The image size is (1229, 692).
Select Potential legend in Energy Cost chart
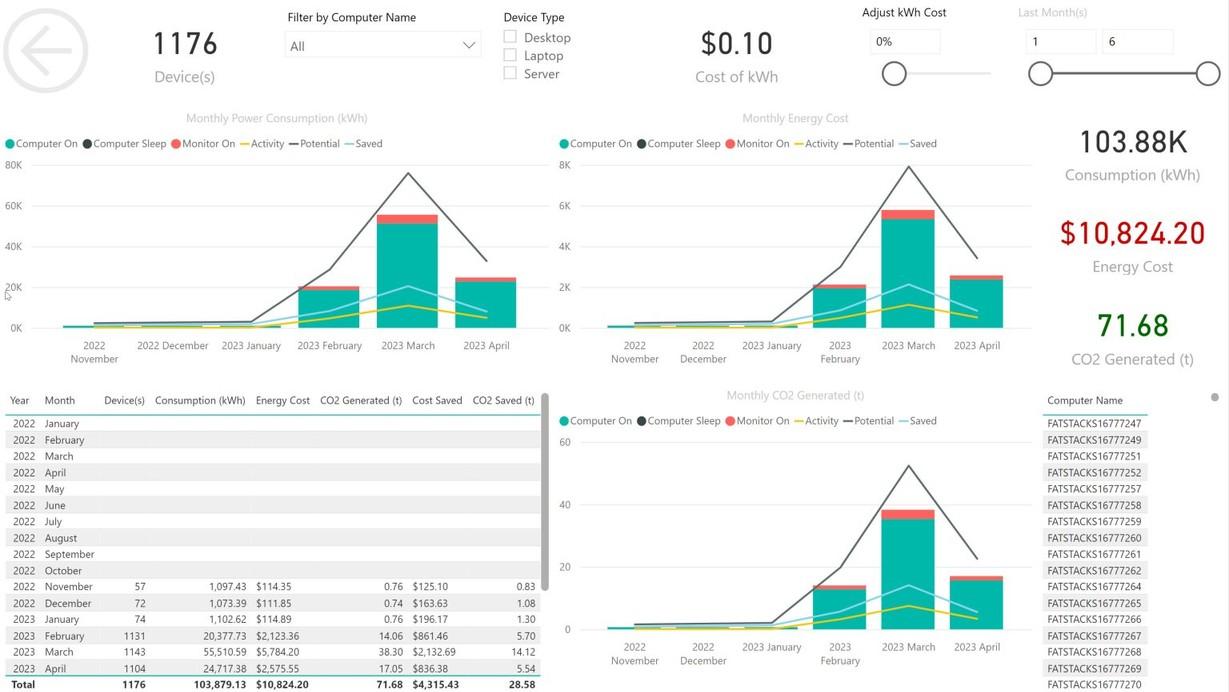coord(868,144)
